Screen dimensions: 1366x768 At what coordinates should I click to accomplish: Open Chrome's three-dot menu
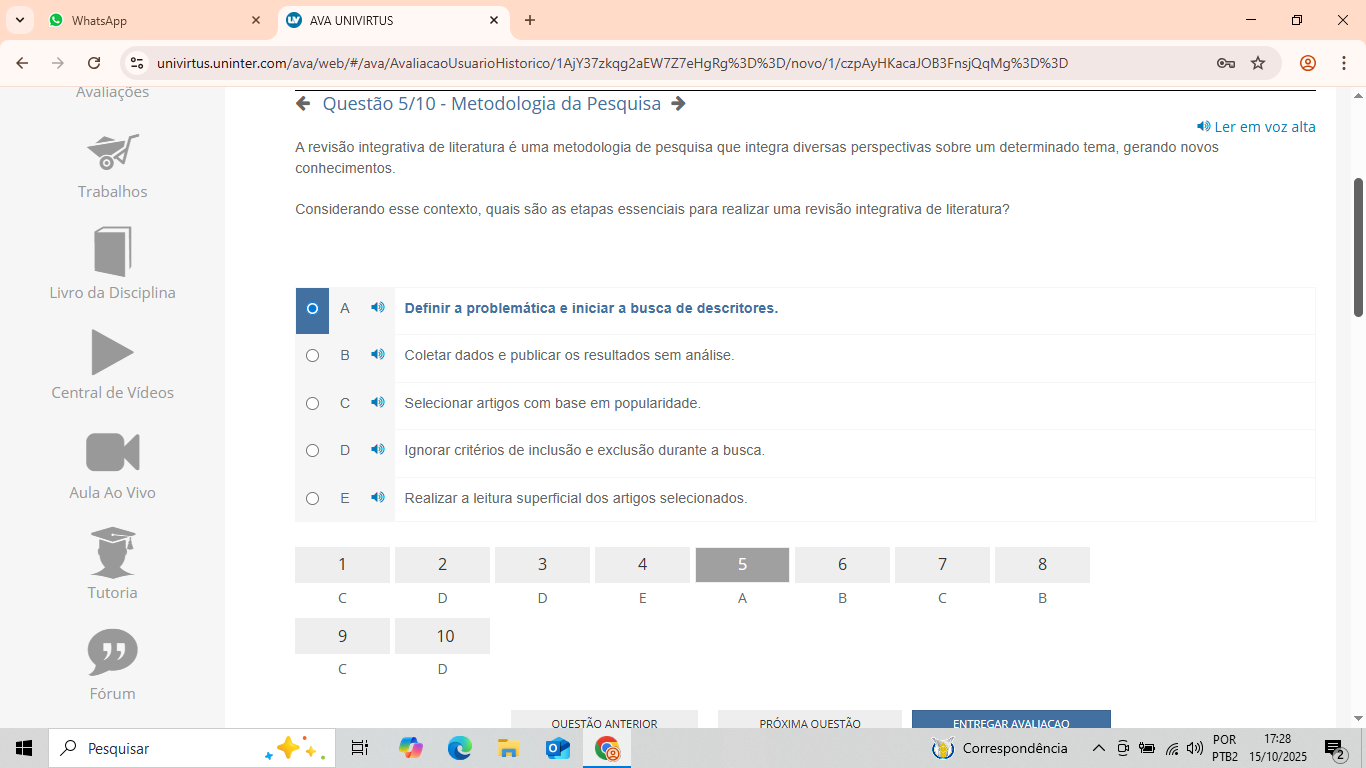point(1343,63)
